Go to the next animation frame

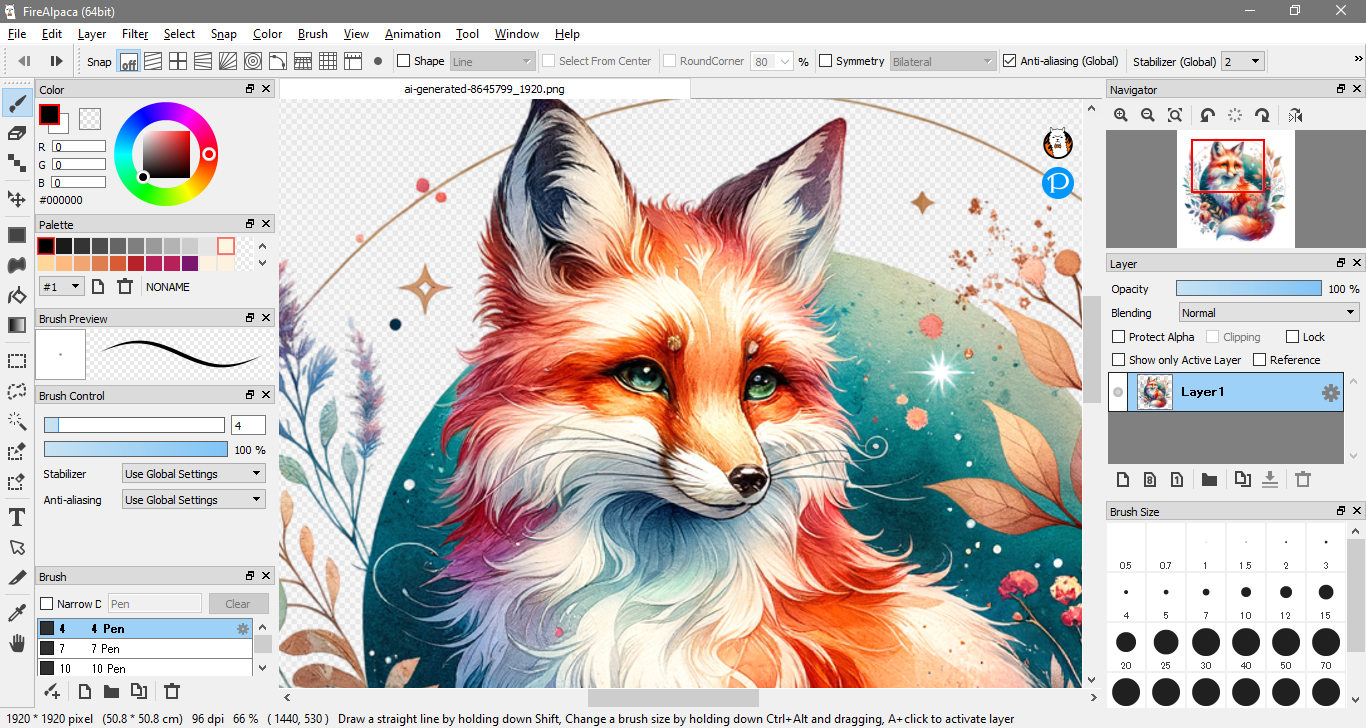(56, 62)
